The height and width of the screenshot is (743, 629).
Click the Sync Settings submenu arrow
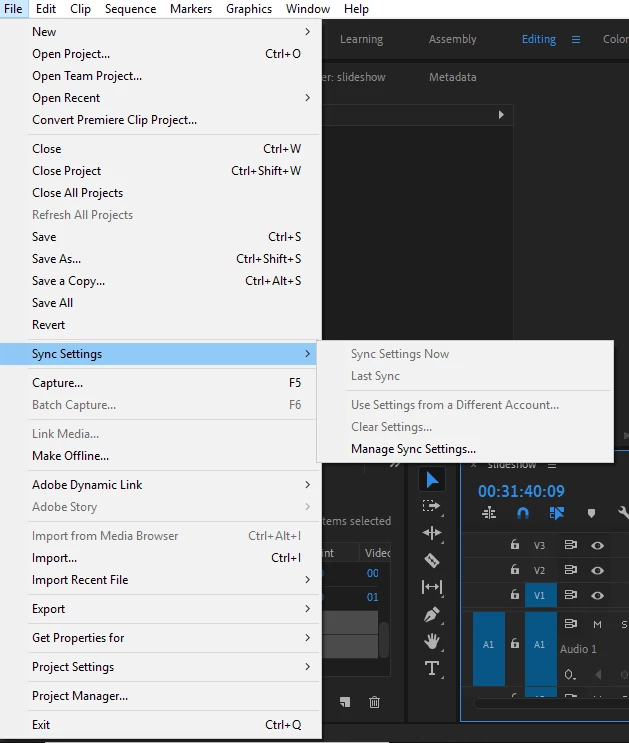308,353
